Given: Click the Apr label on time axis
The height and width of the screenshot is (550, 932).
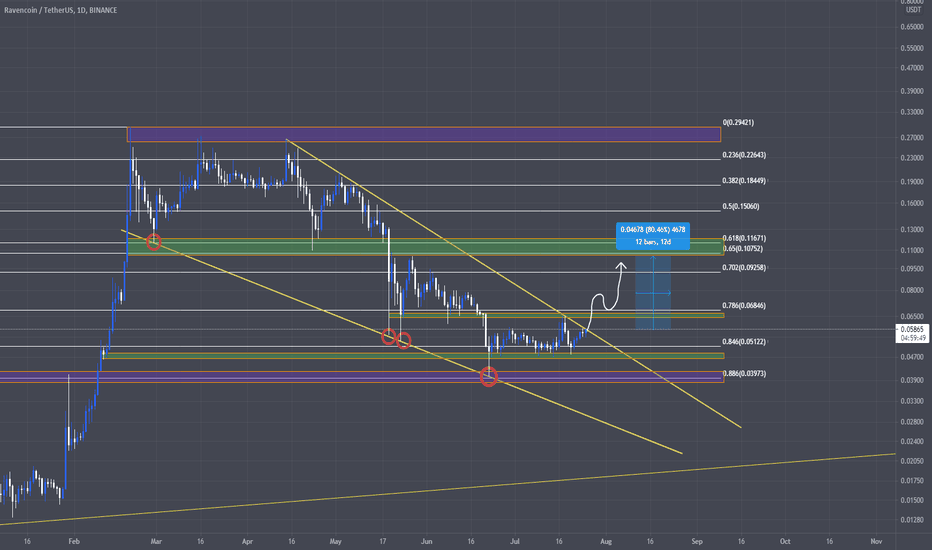Looking at the screenshot, I should pos(247,542).
